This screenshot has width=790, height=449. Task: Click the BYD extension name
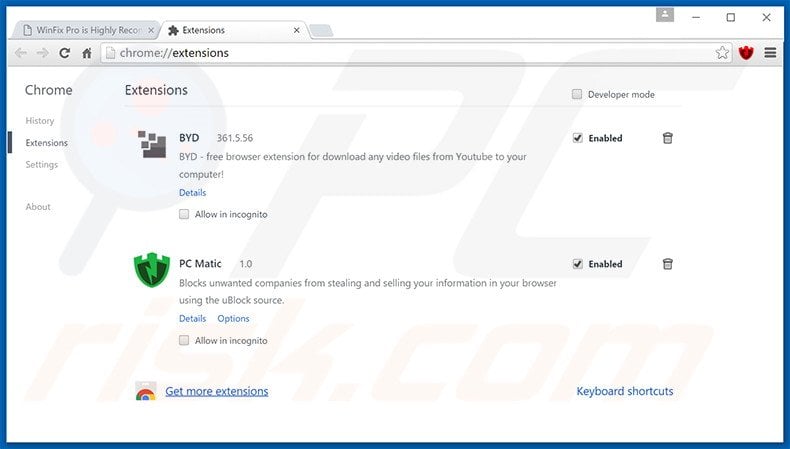[x=189, y=138]
